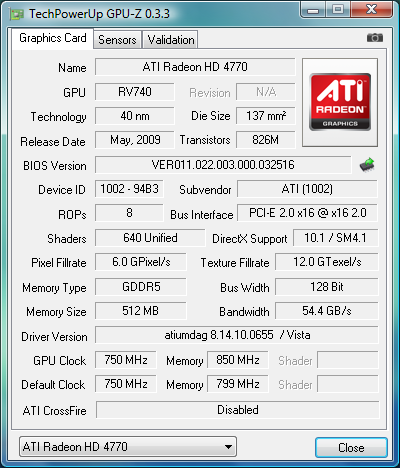The width and height of the screenshot is (400, 468).
Task: Click the empty Shader field in GPU Clock row
Action: pyautogui.click(x=348, y=360)
